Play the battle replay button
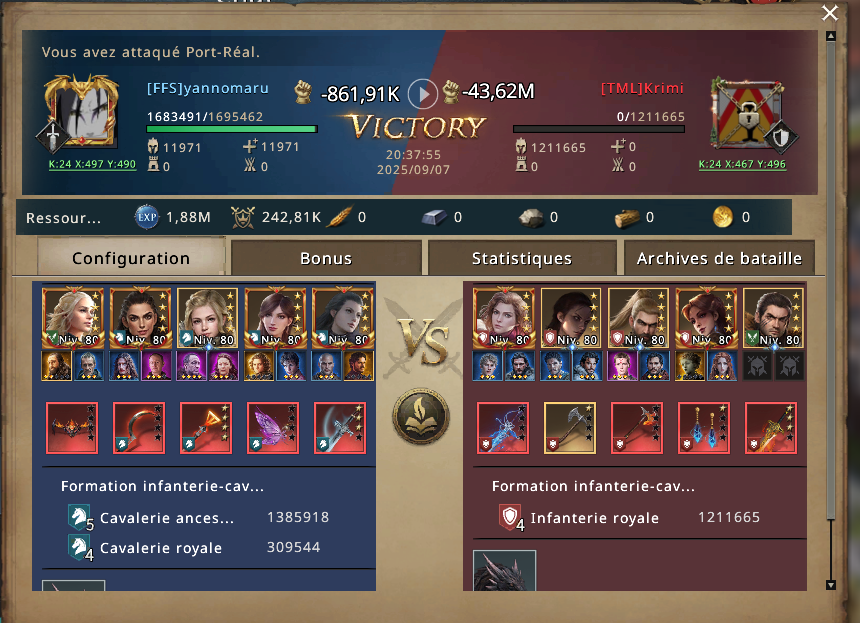The height and width of the screenshot is (623, 860). tap(422, 94)
